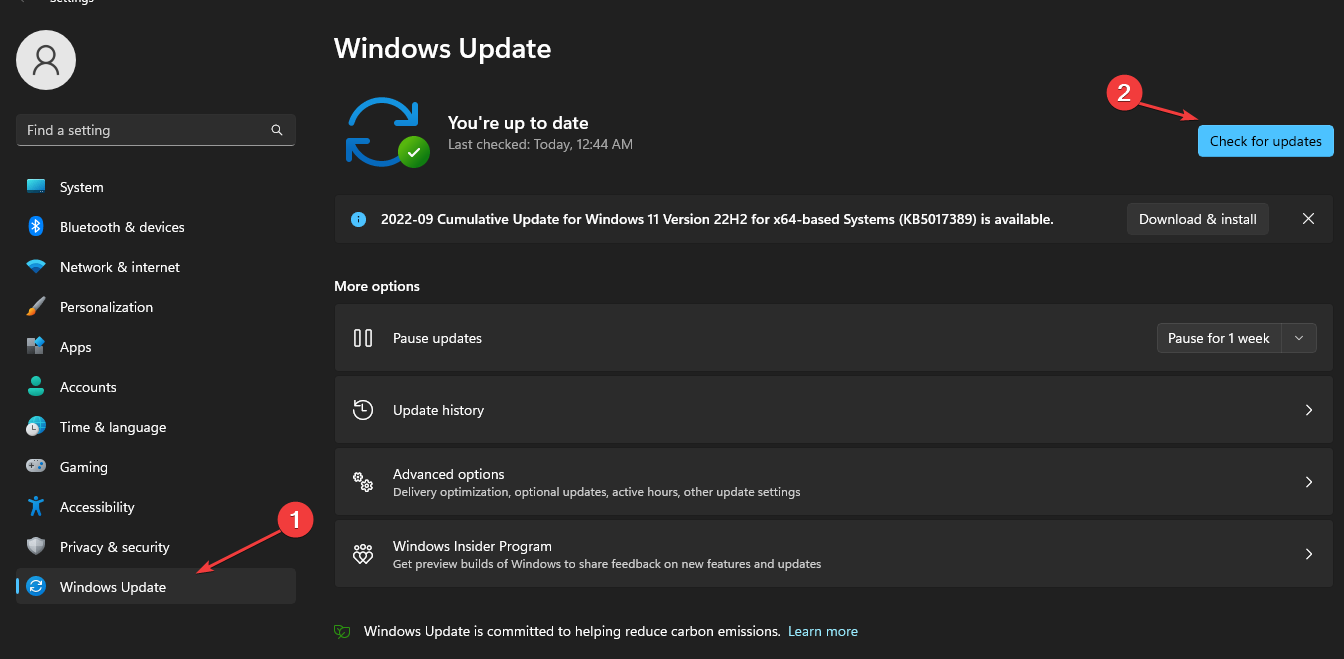This screenshot has height=659, width=1344.
Task: Click Check for updates button
Action: (x=1266, y=141)
